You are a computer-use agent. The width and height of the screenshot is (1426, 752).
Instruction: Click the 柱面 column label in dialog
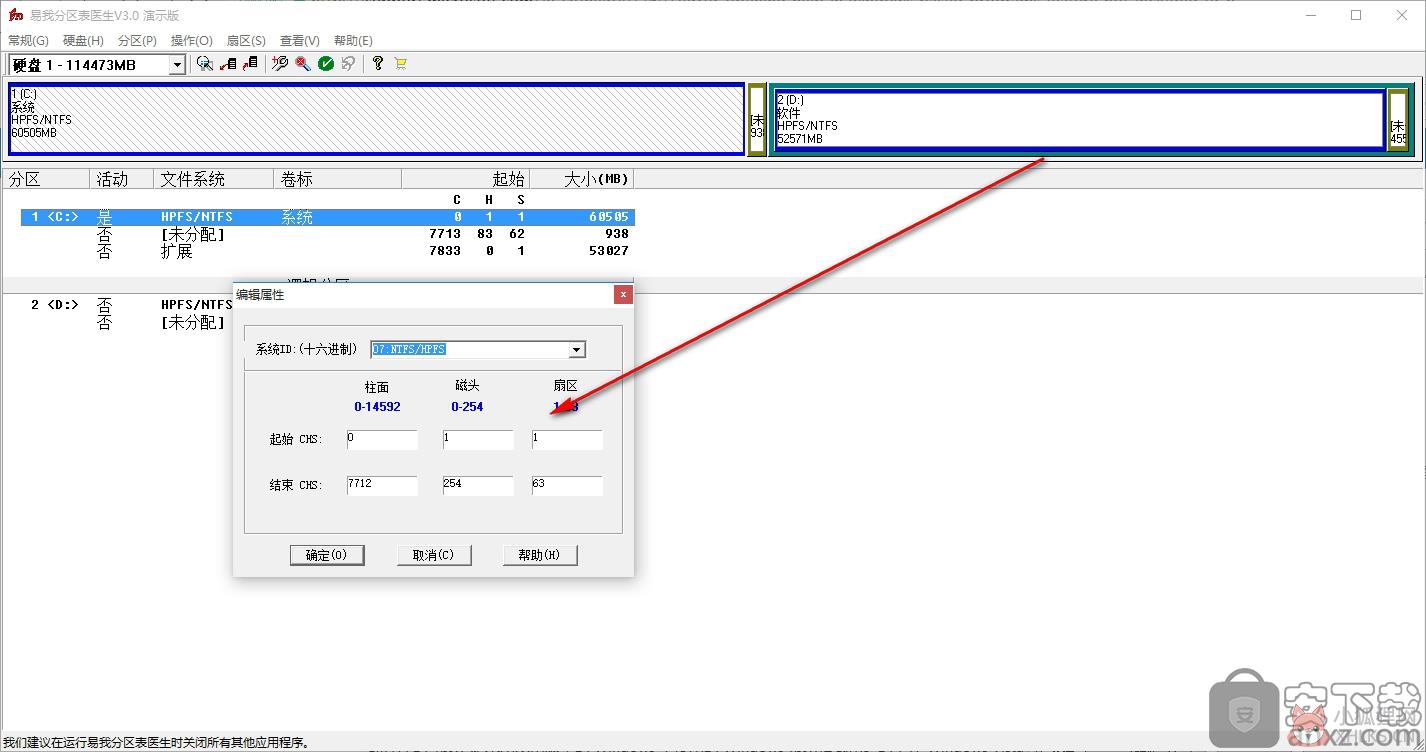tap(377, 386)
